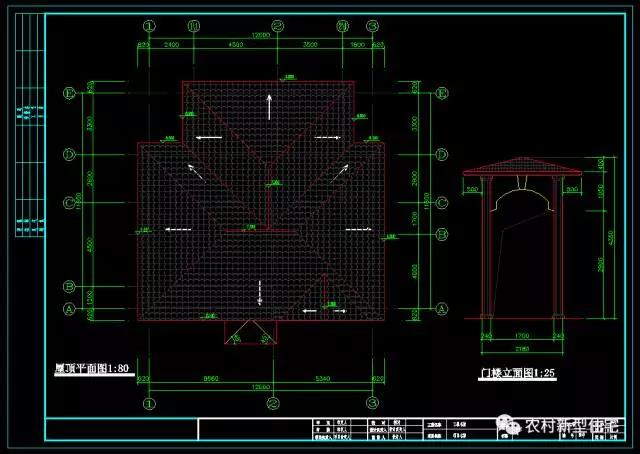Screen dimensions: 640x454
Task: Click axis bubble A right of the plan
Action: [441, 309]
